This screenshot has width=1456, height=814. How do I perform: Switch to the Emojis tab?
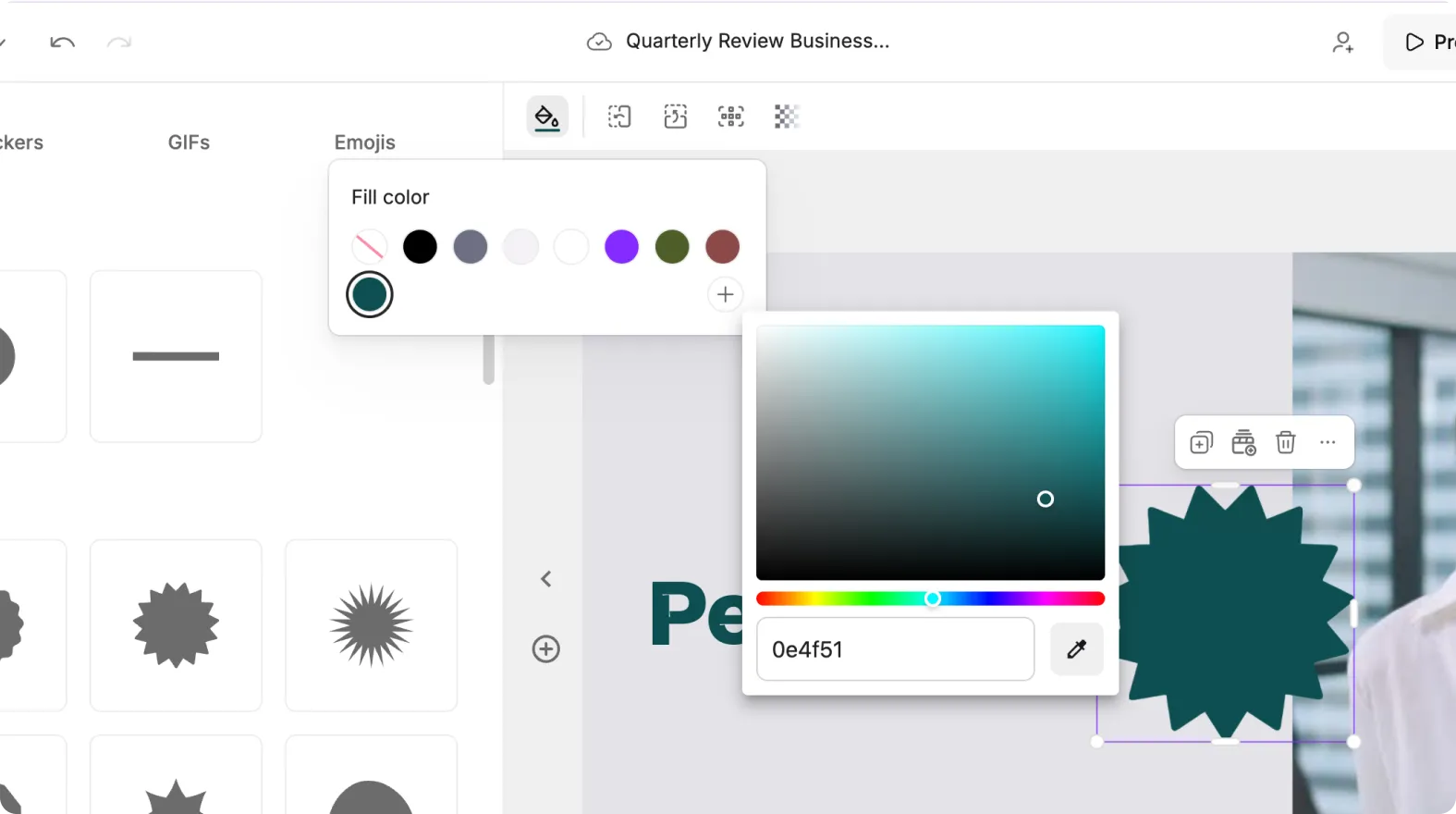[x=365, y=142]
